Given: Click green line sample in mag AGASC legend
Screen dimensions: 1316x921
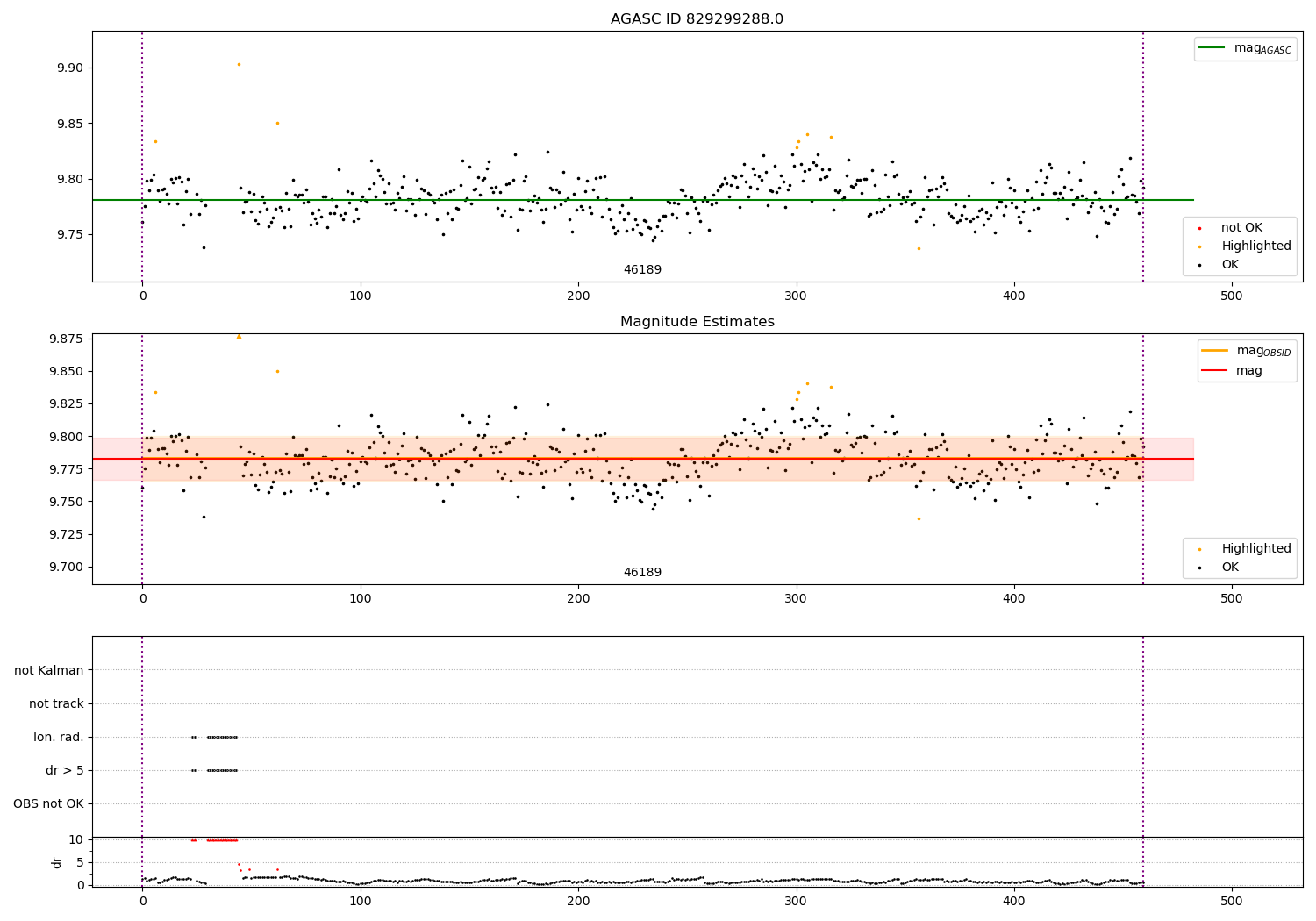Looking at the screenshot, I should 1213,48.
